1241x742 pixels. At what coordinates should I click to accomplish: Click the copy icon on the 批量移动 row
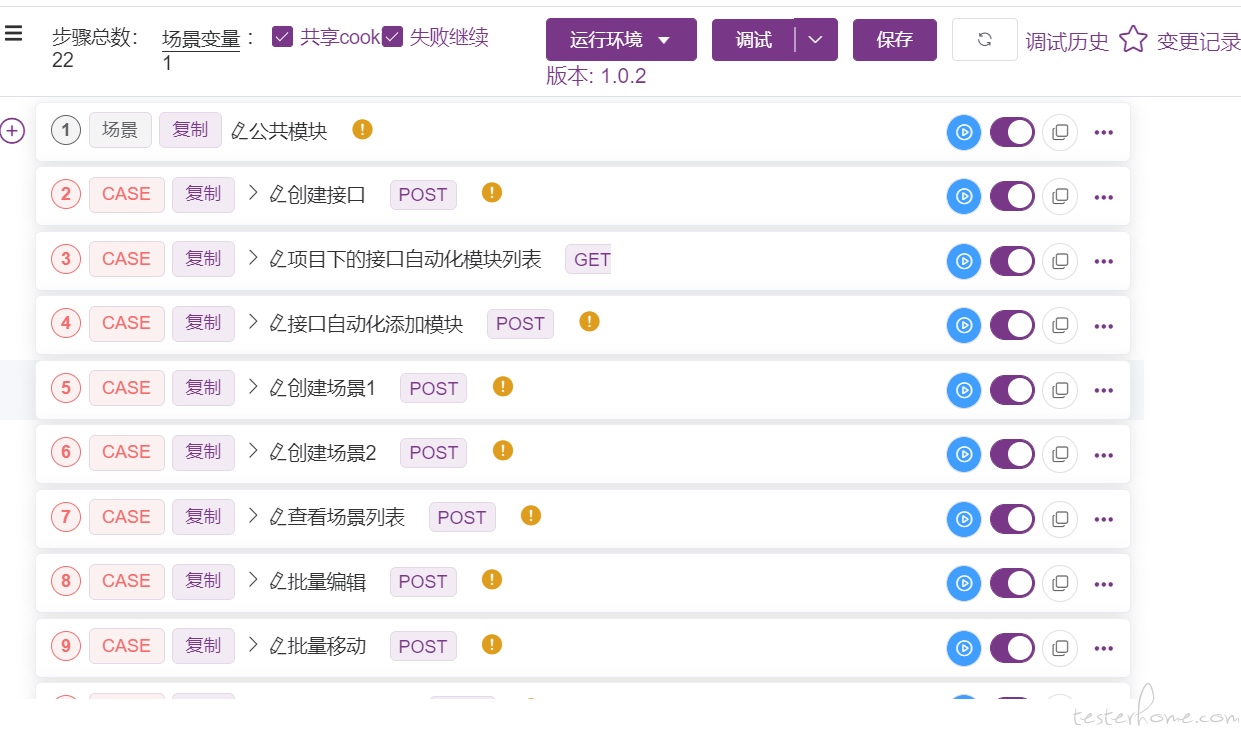pyautogui.click(x=1060, y=648)
